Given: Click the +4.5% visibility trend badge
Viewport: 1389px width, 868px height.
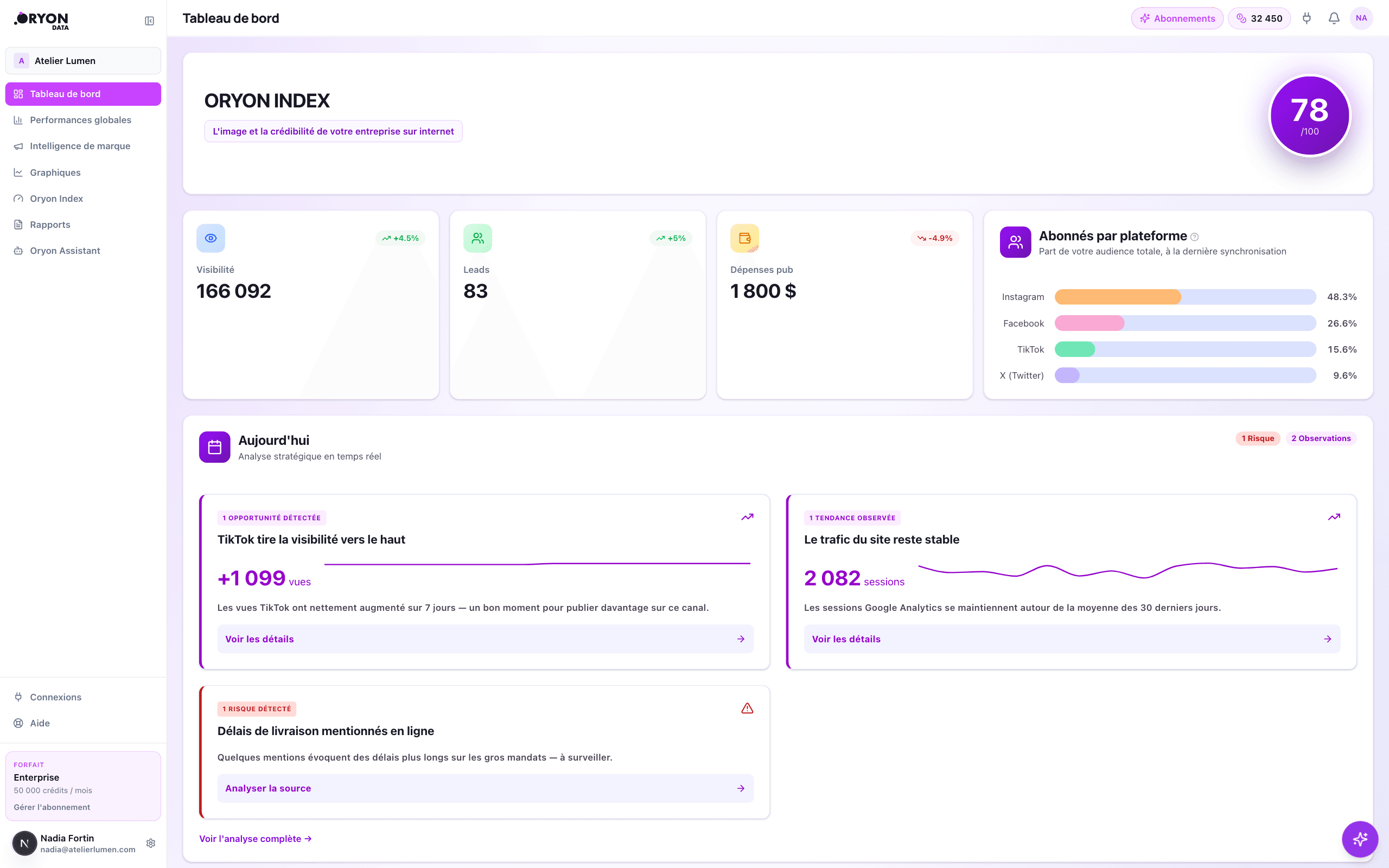Looking at the screenshot, I should pyautogui.click(x=400, y=238).
